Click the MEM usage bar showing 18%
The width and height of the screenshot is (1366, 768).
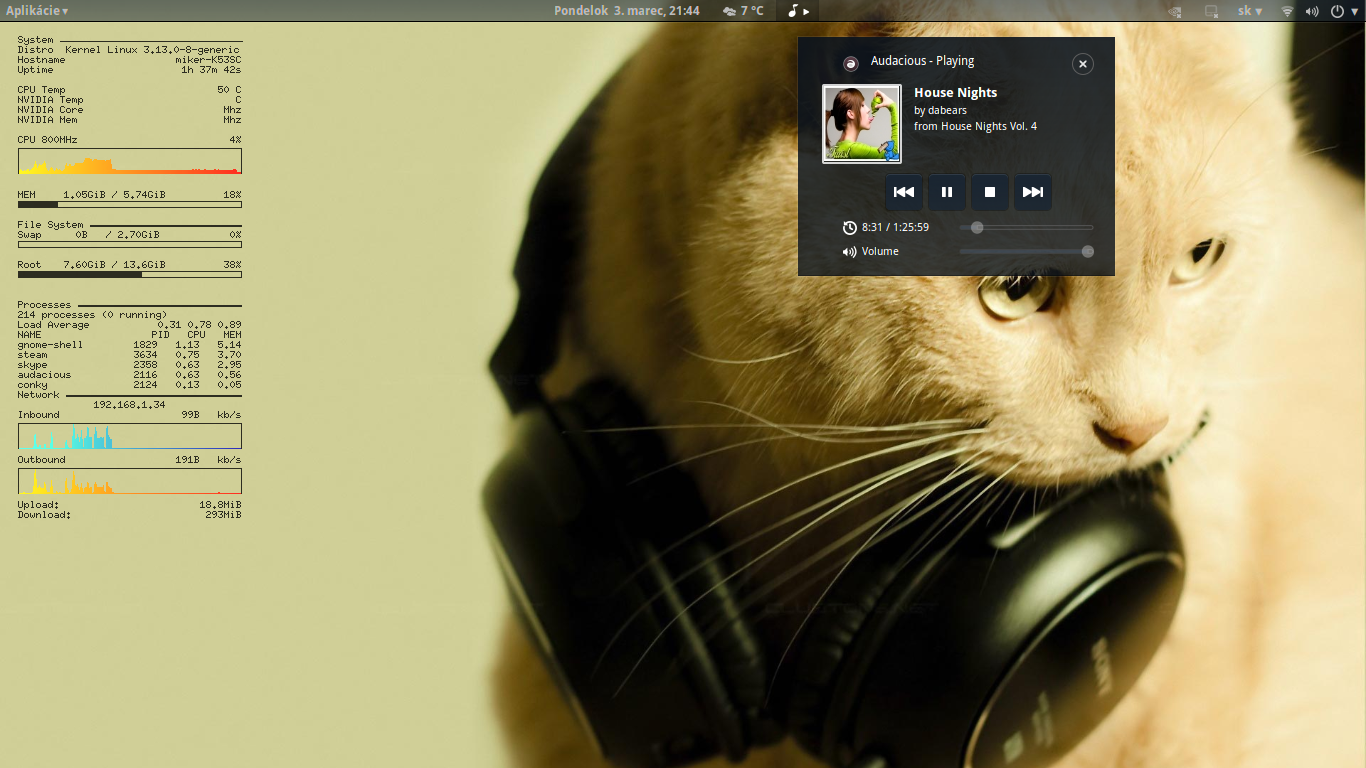129,204
